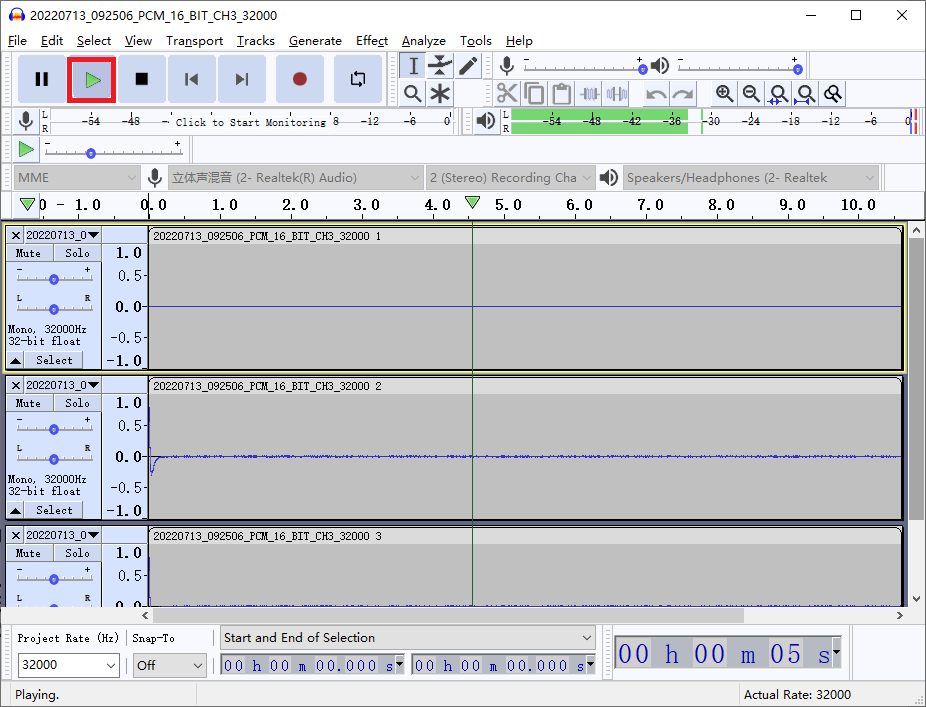
Task: Click the Pause playback button
Action: 42,79
